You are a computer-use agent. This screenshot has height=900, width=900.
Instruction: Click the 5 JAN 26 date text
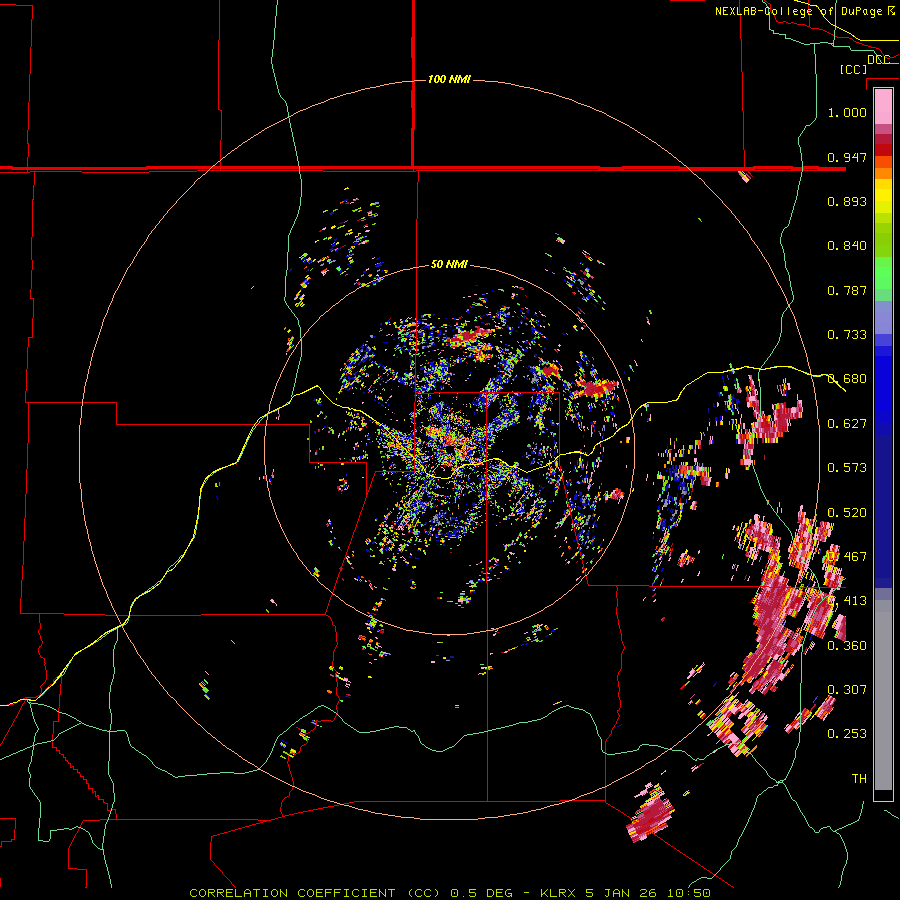click(x=622, y=893)
